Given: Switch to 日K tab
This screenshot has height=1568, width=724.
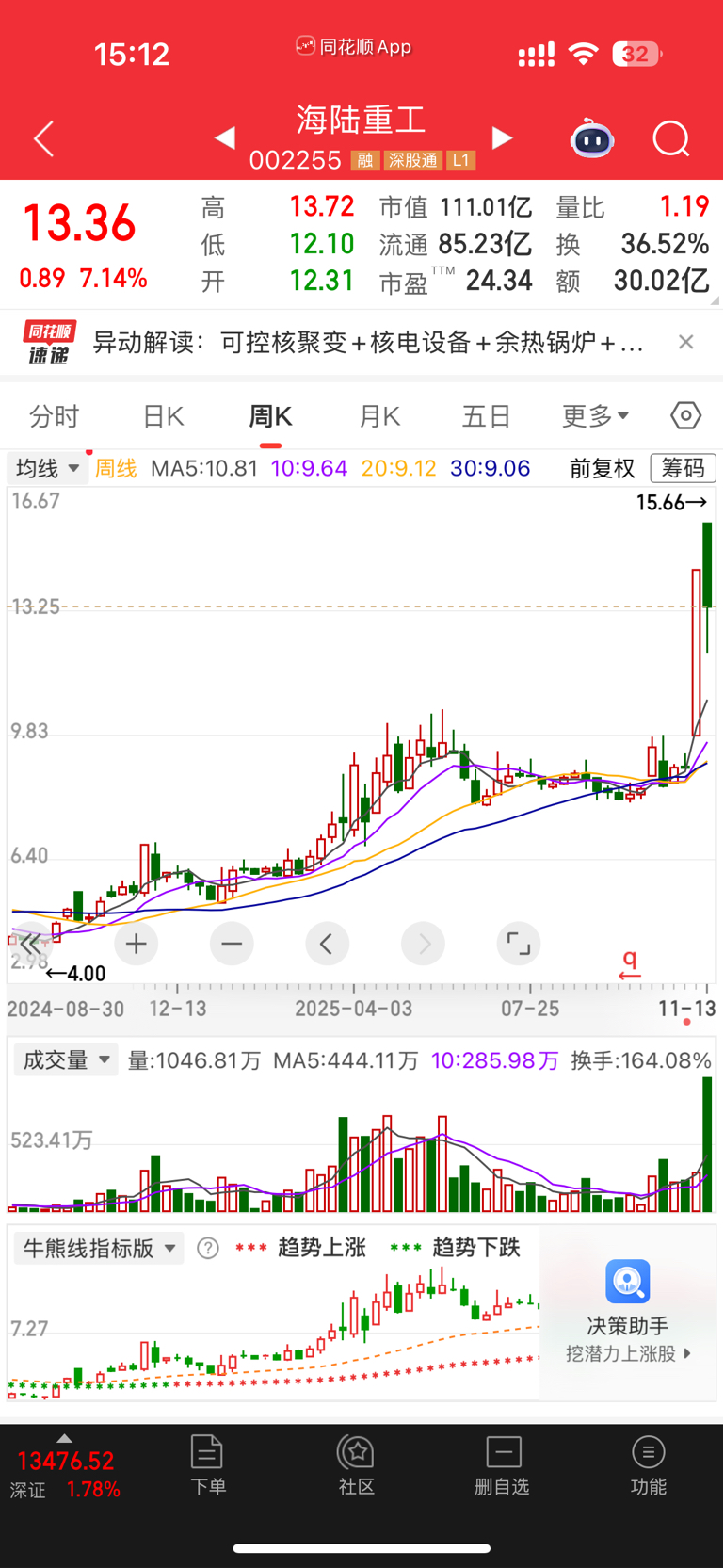Looking at the screenshot, I should 163,415.
